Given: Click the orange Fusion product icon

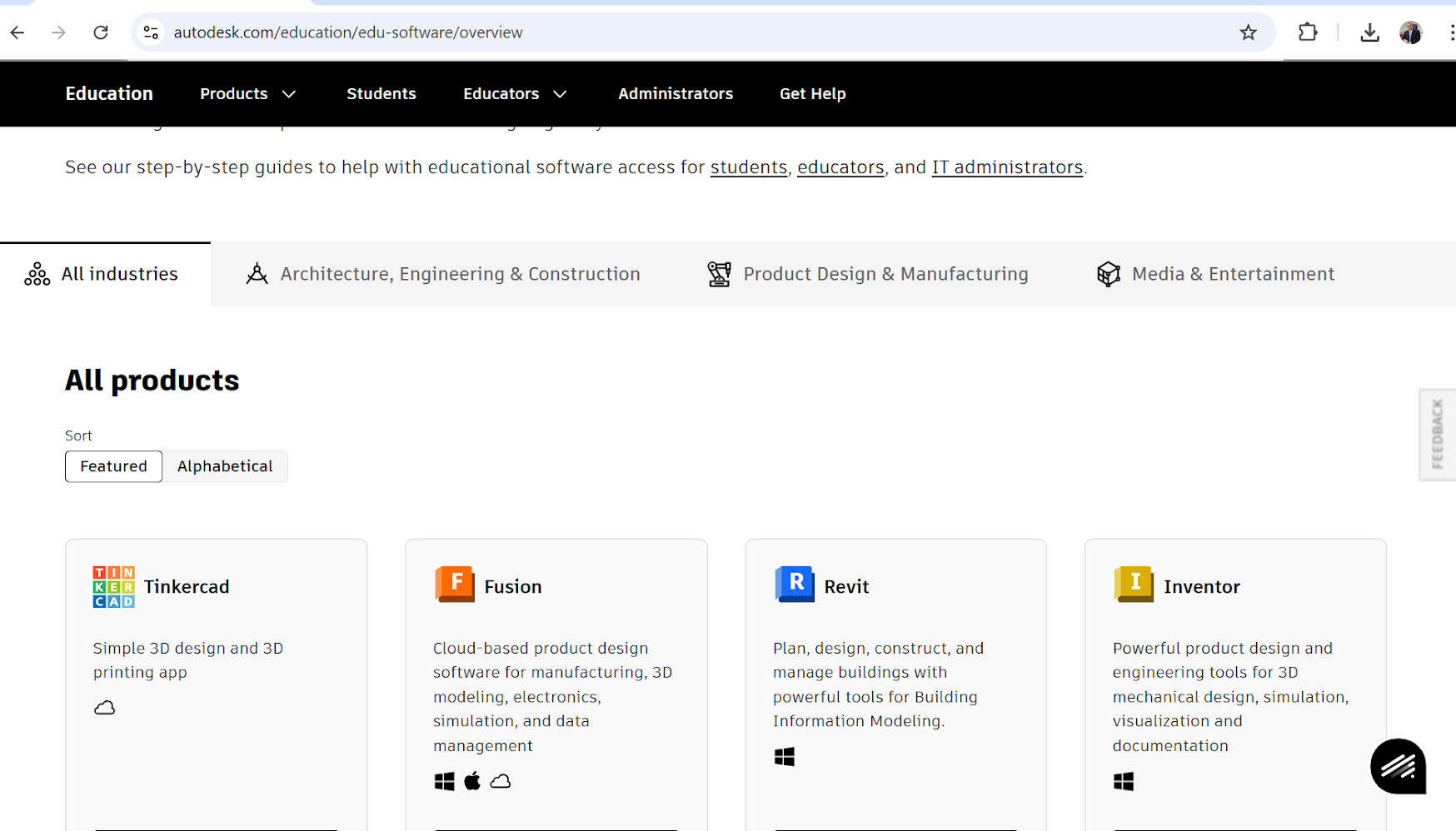Looking at the screenshot, I should pos(454,585).
